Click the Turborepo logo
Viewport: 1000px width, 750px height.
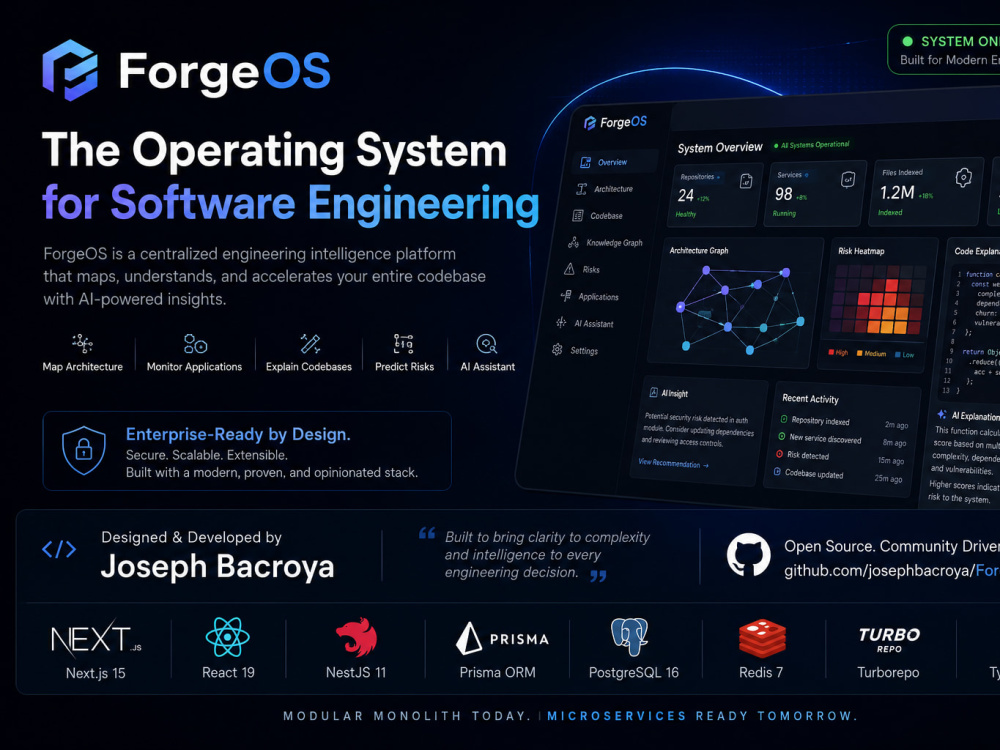[x=889, y=639]
